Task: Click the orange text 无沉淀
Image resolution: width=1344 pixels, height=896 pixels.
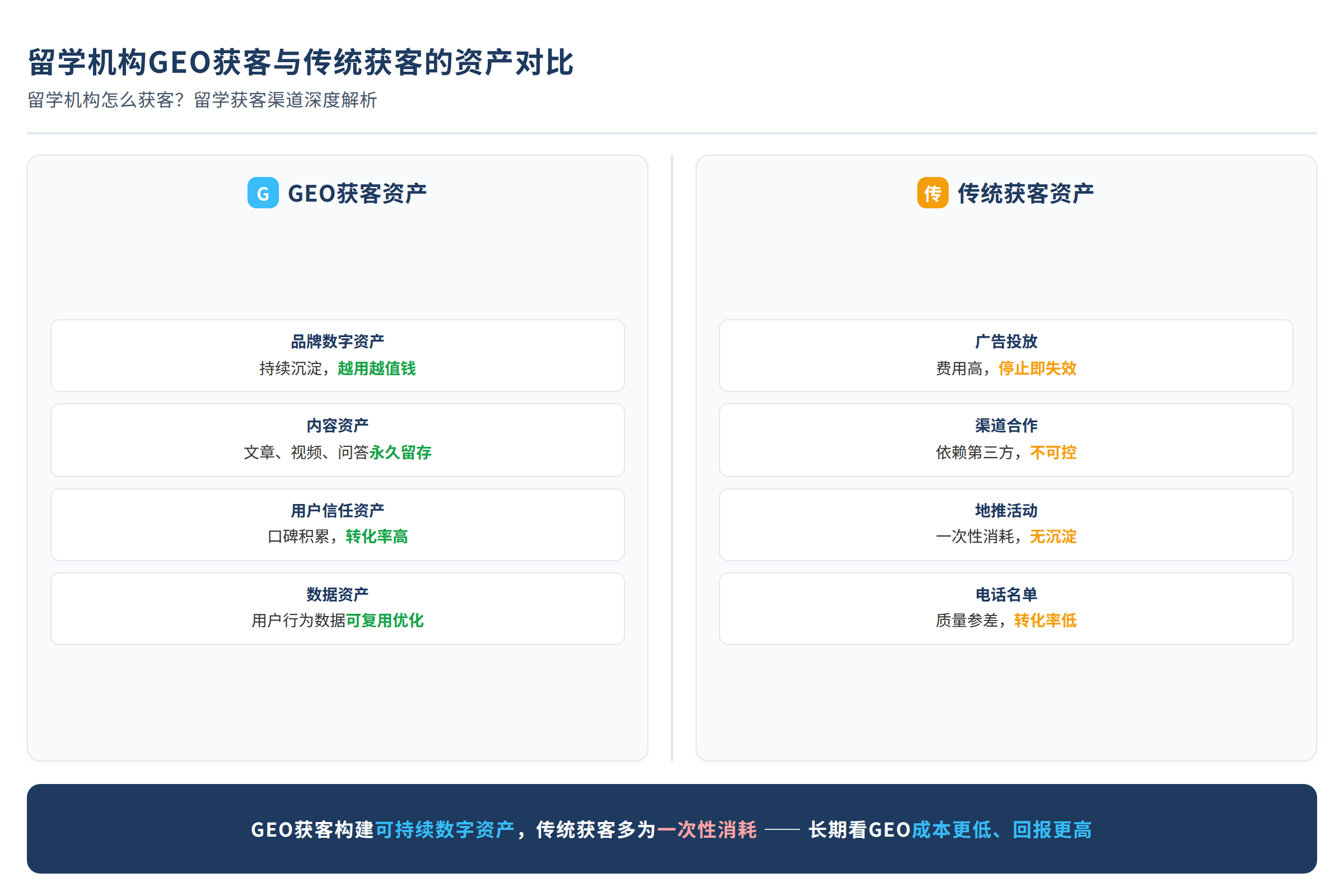Action: [x=1053, y=536]
